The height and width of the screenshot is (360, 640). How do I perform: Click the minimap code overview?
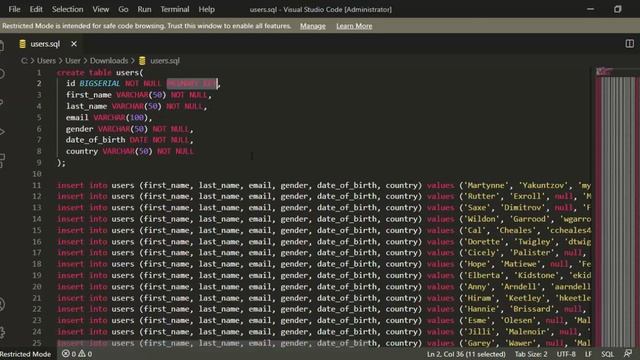pos(616,206)
